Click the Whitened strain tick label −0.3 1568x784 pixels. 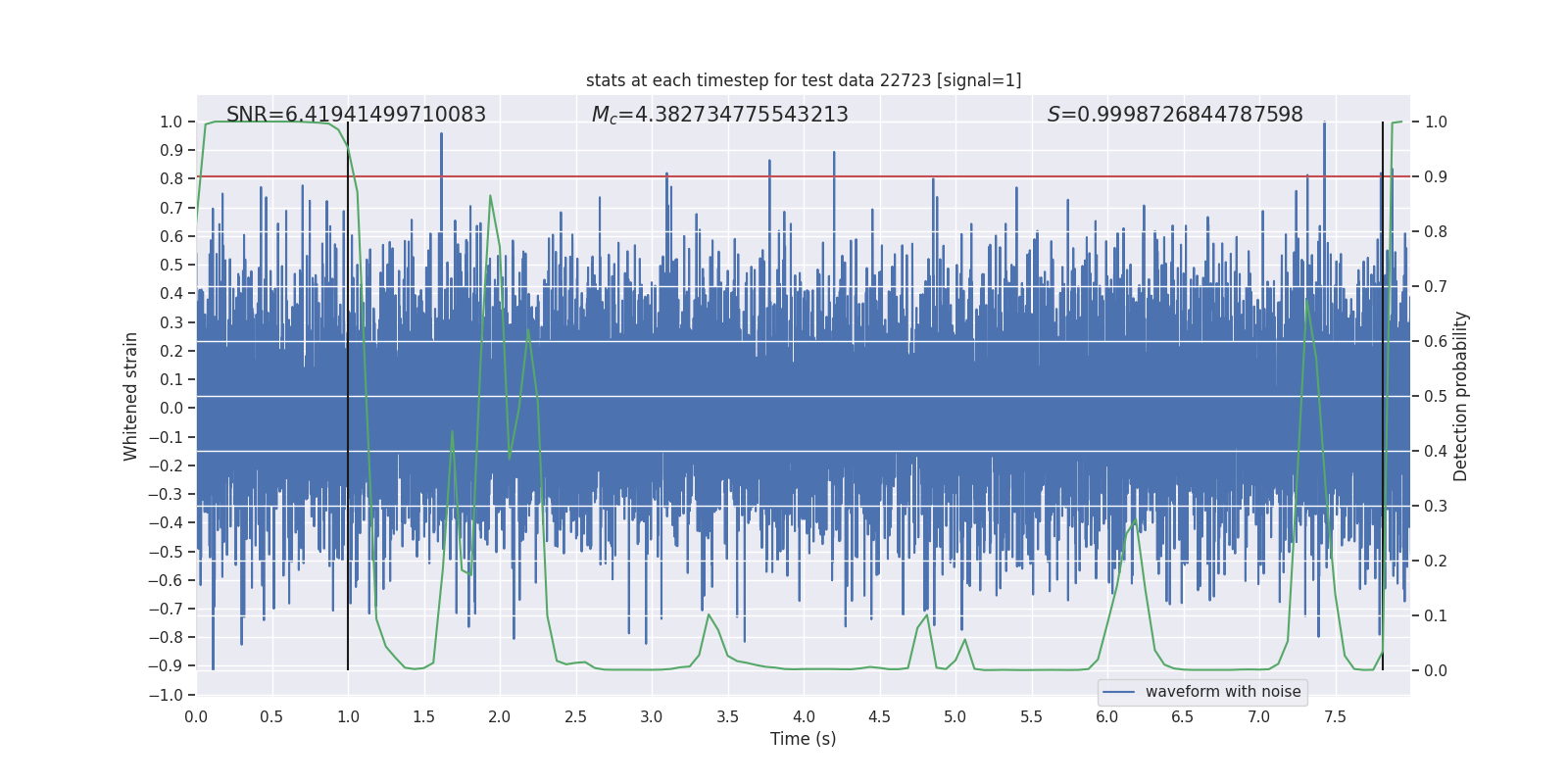coord(166,494)
